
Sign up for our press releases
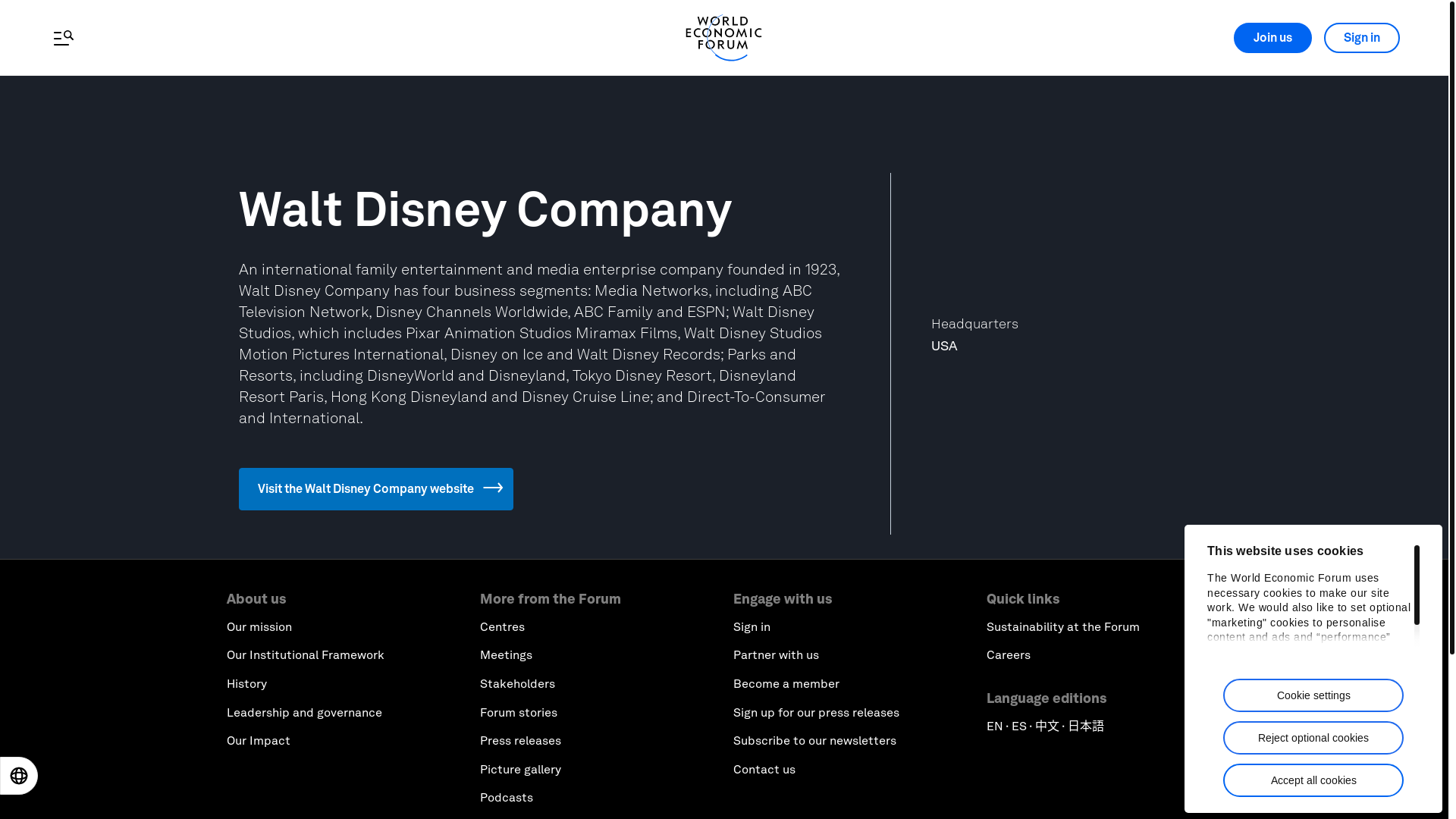pos(817,713)
